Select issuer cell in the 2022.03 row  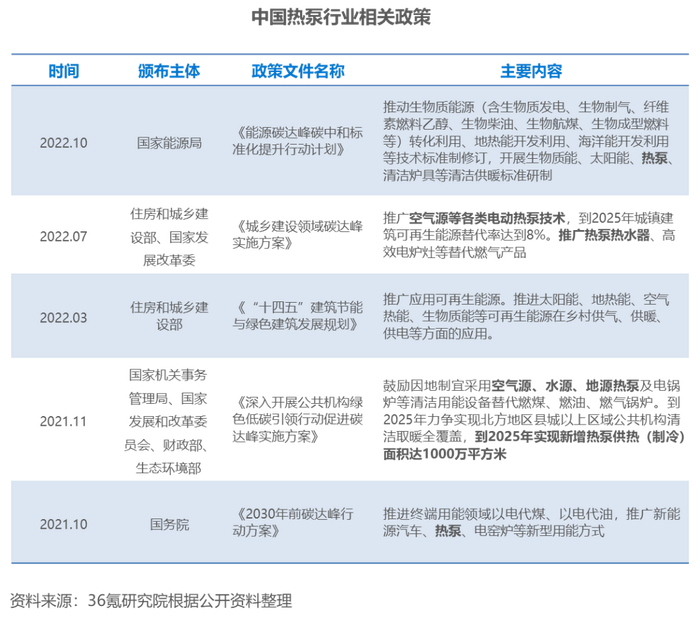[169, 316]
